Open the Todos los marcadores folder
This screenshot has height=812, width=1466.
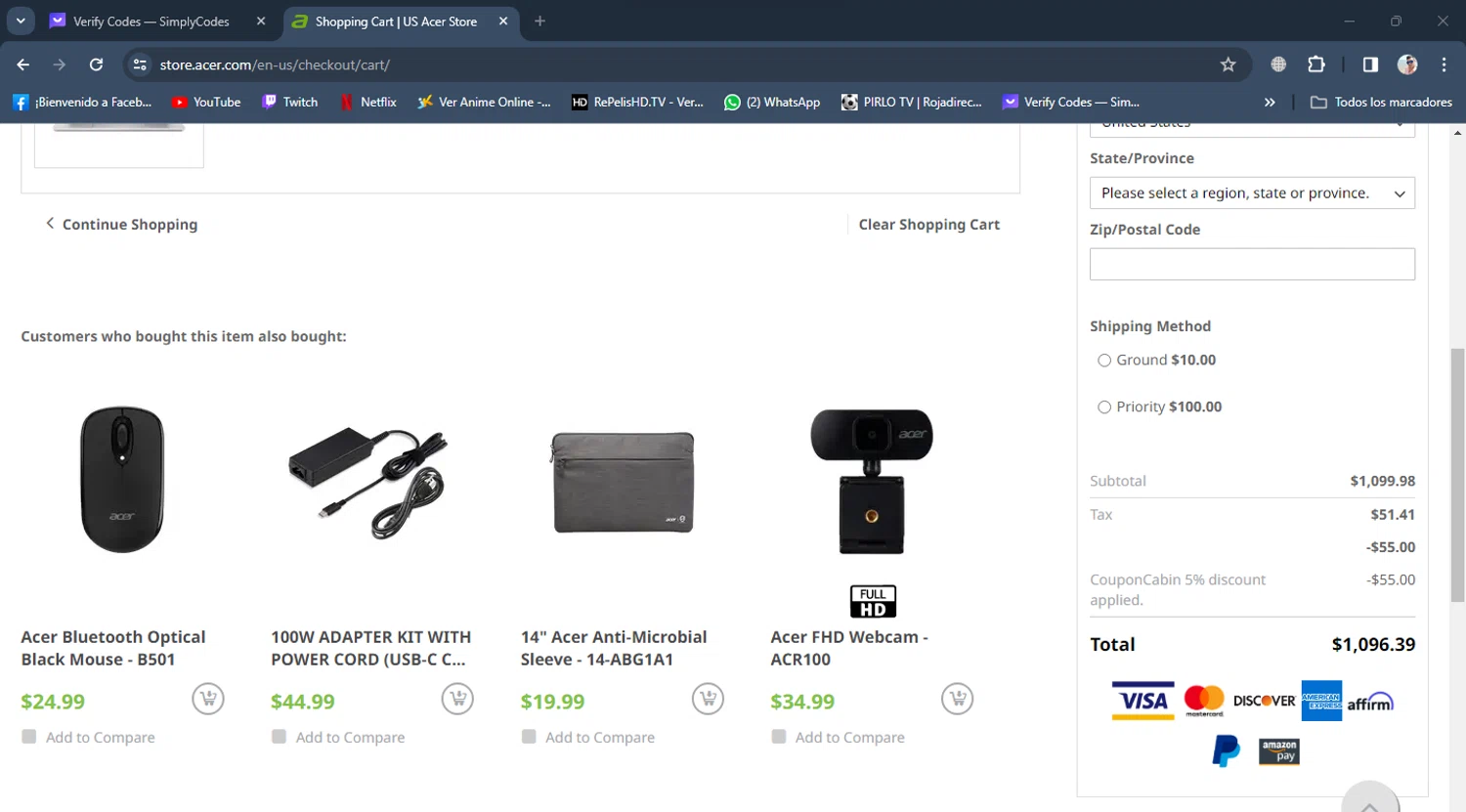(x=1381, y=102)
